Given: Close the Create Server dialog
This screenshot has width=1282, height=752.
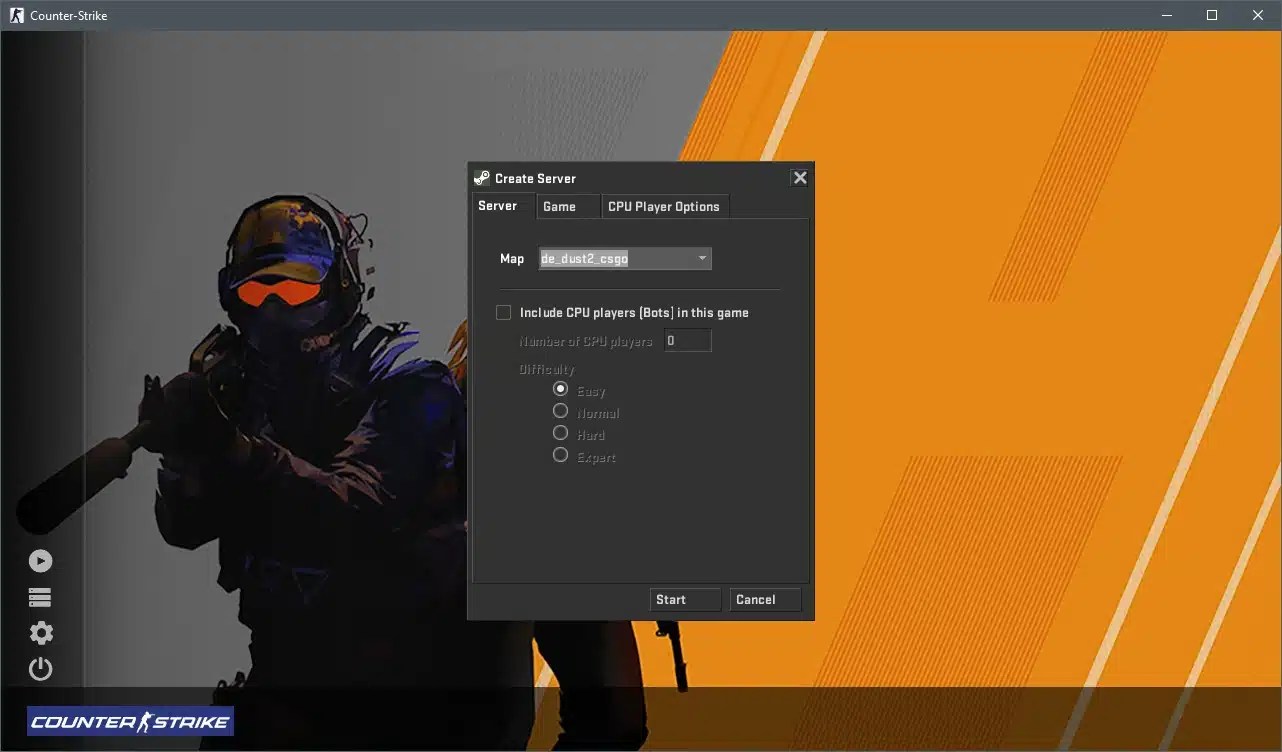Looking at the screenshot, I should [x=800, y=178].
